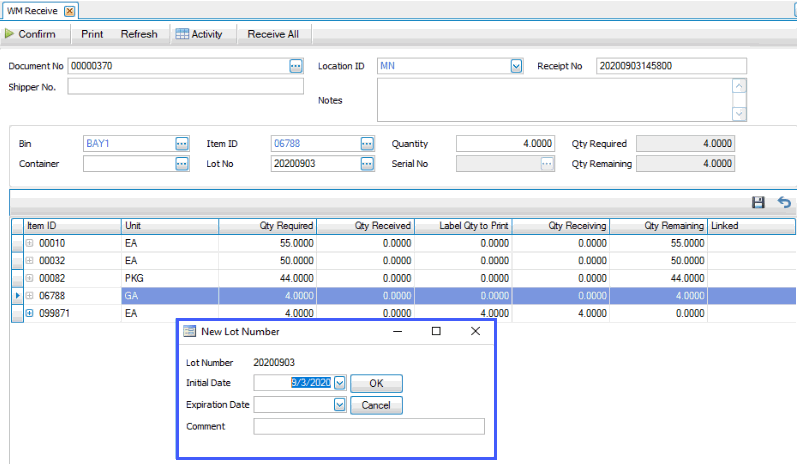The height and width of the screenshot is (464, 797).
Task: Click Receive All in the toolbar
Action: [x=273, y=34]
